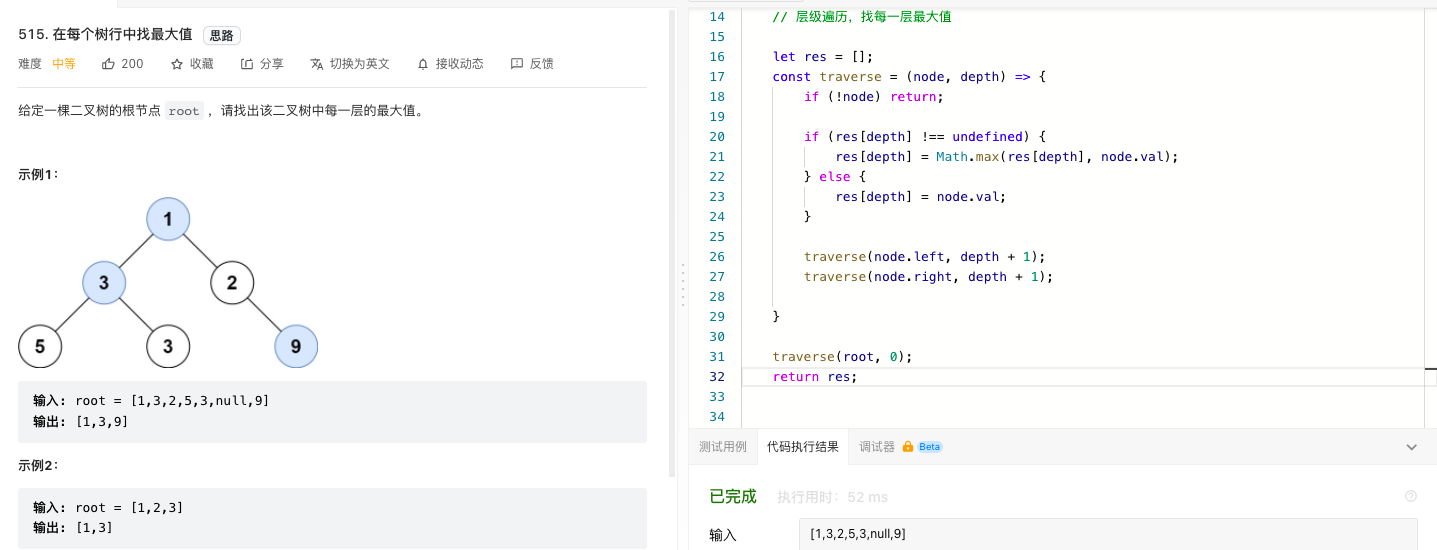Click the highlighted leaf node labeled 9
This screenshot has width=1437, height=550.
(x=296, y=347)
